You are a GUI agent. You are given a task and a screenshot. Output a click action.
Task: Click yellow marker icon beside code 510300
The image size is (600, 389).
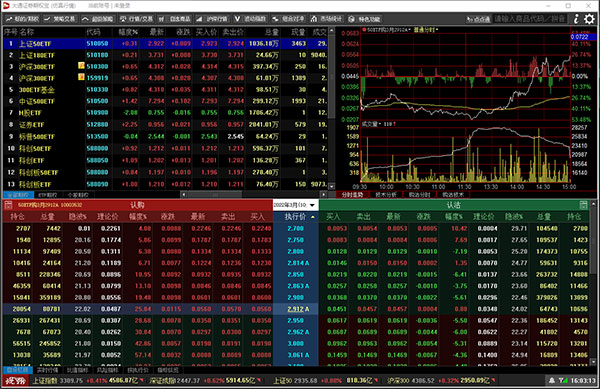(81, 66)
